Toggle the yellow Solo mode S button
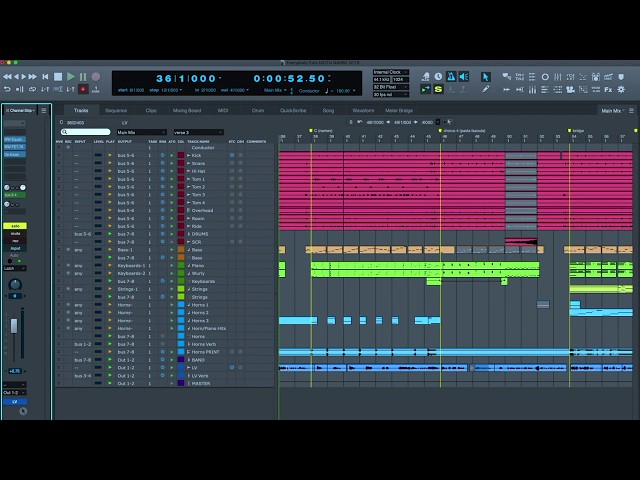Screen dimensions: 640x480 click(x=438, y=89)
